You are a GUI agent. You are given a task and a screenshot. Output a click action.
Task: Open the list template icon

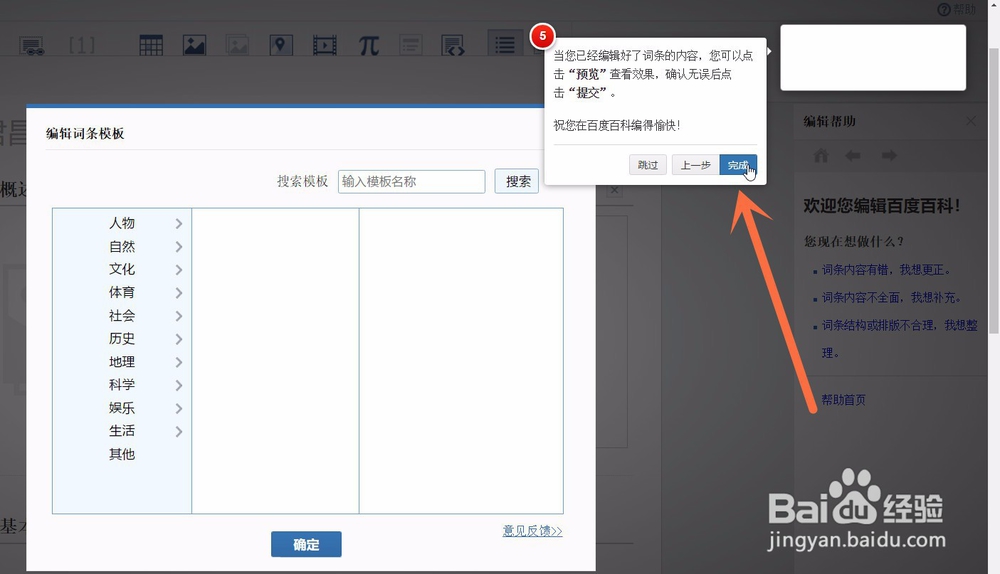click(505, 45)
